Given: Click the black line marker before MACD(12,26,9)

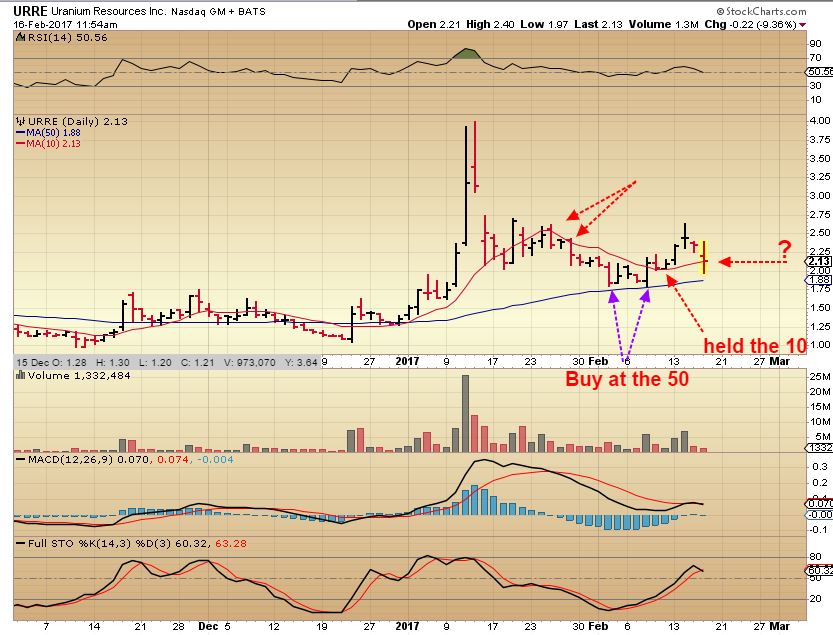Looking at the screenshot, I should pyautogui.click(x=21, y=459).
